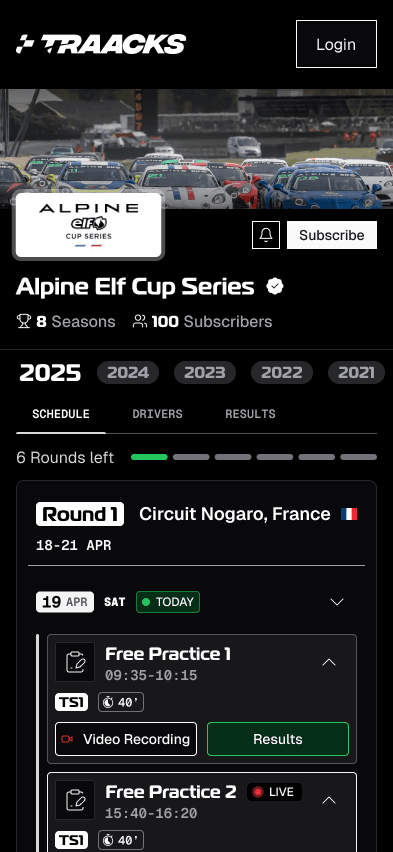Click the Login button

tap(336, 44)
